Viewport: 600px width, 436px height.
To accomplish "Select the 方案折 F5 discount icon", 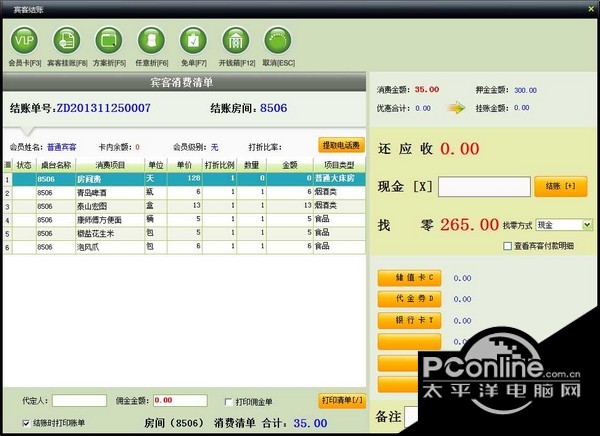I will 109,41.
